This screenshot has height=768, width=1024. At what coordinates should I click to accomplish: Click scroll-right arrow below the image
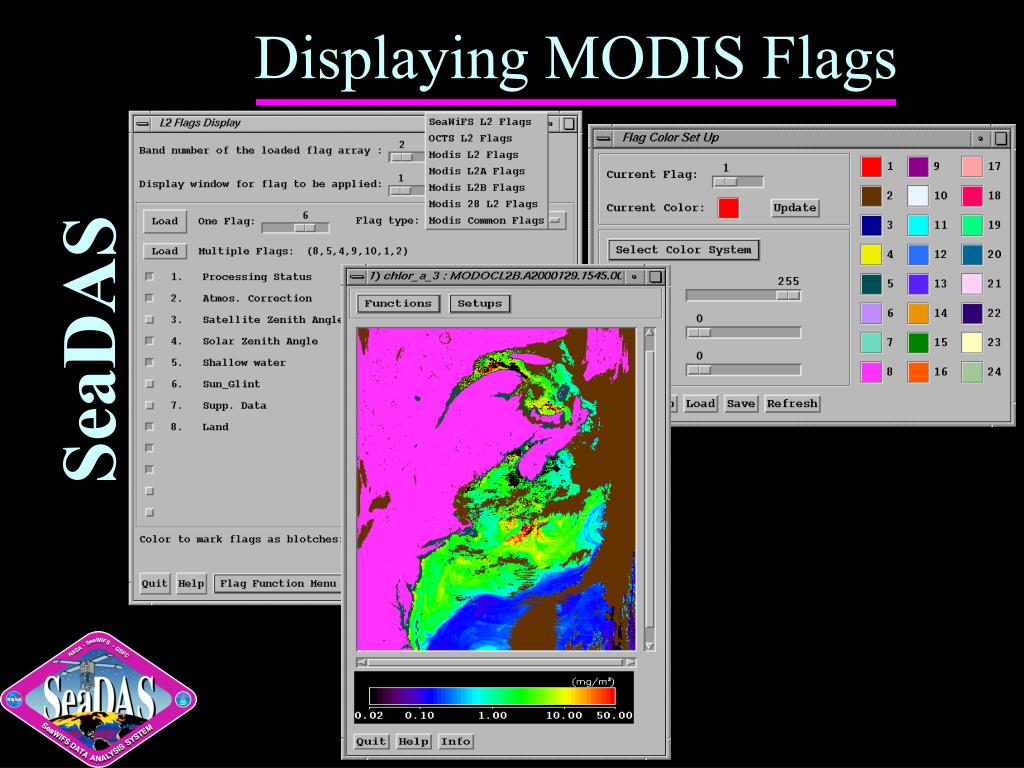coord(631,662)
